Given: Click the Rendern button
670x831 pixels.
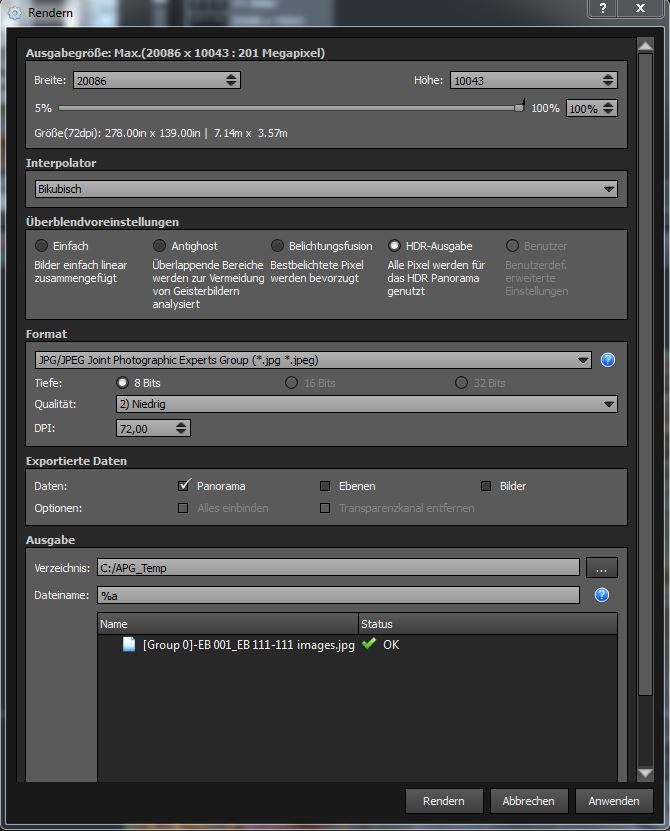Looking at the screenshot, I should 443,801.
